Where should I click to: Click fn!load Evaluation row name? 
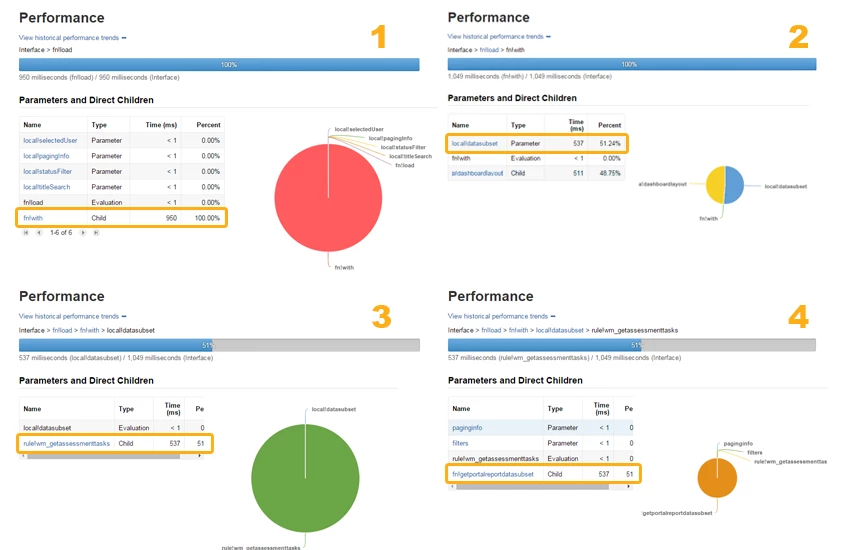(33, 202)
